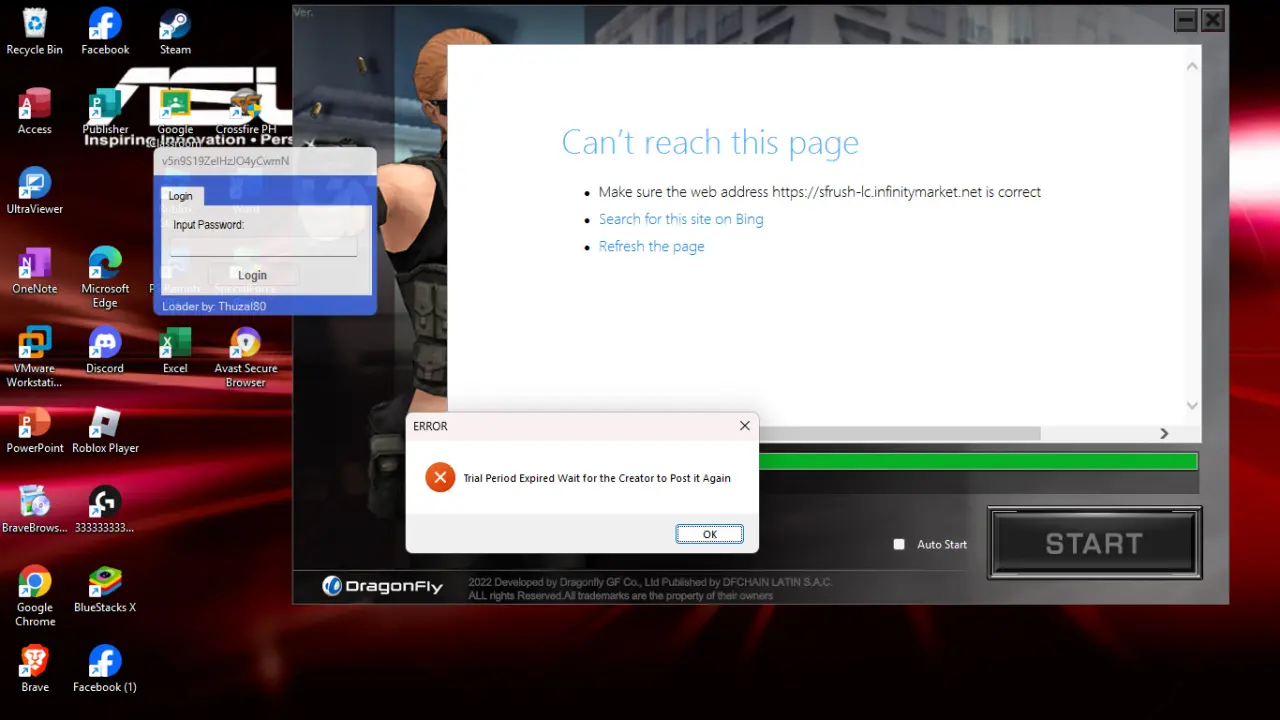Viewport: 1280px width, 720px height.
Task: Select the Roblox Player desktop icon
Action: point(105,431)
